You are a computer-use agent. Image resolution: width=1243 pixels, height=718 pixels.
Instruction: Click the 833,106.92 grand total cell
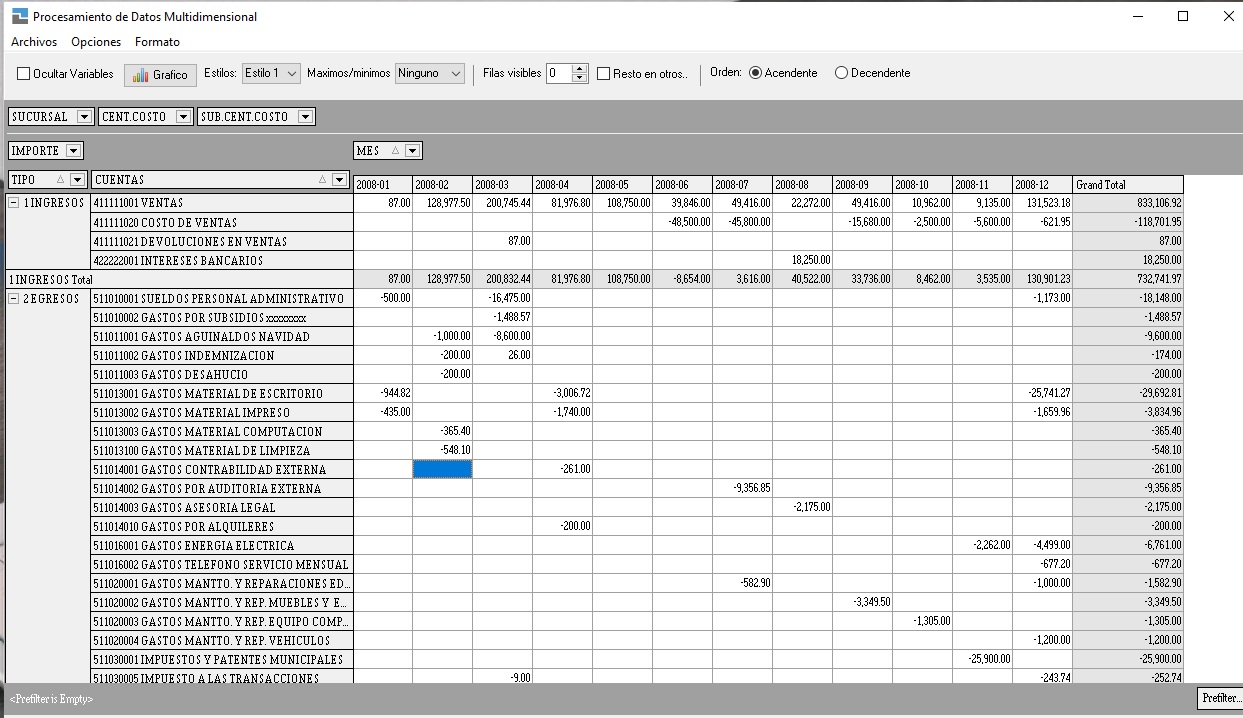click(1128, 203)
